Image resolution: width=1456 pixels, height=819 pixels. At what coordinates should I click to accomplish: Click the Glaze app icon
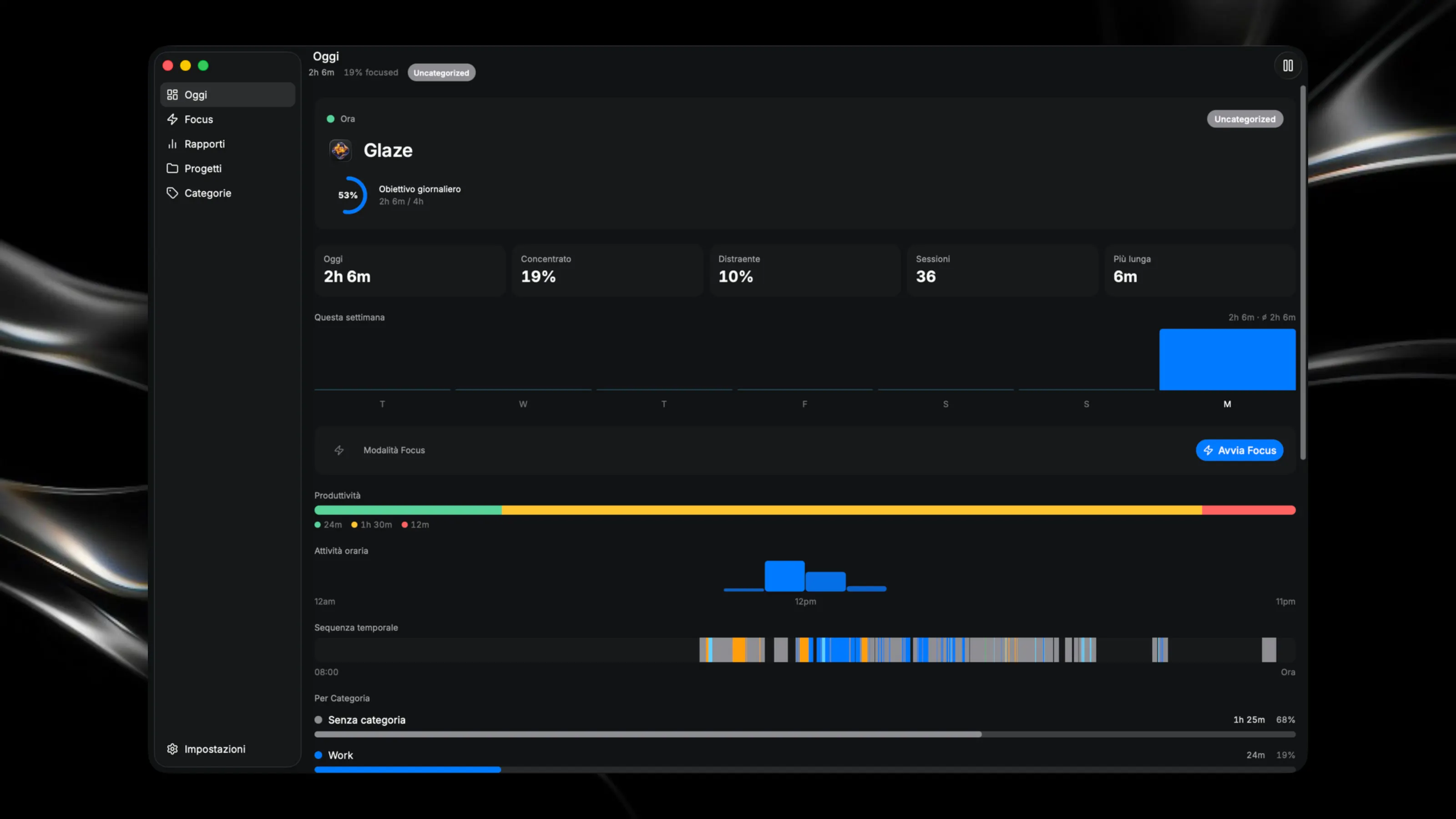(x=340, y=150)
